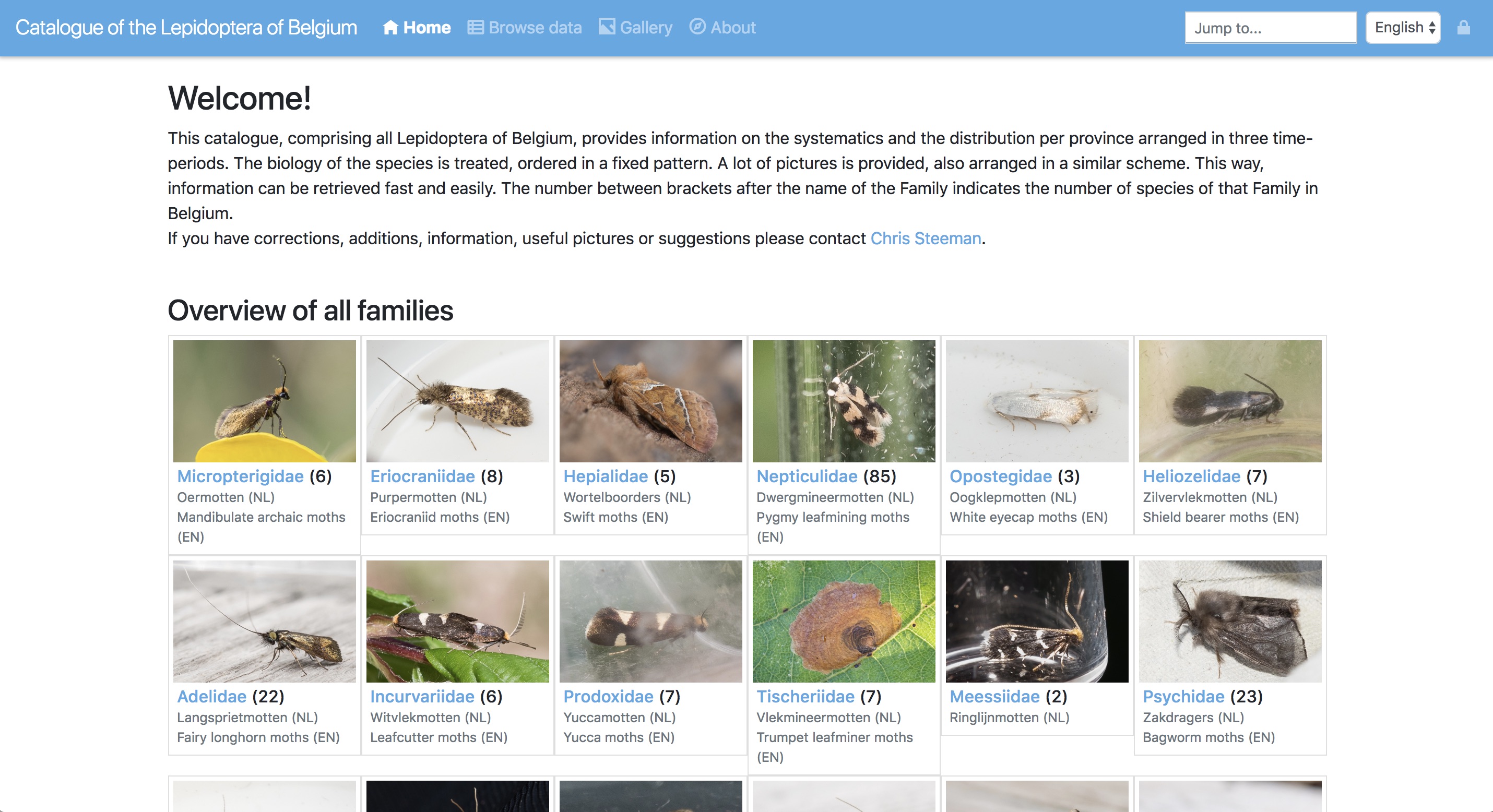Open the About page
This screenshot has width=1493, height=812.
(x=732, y=27)
